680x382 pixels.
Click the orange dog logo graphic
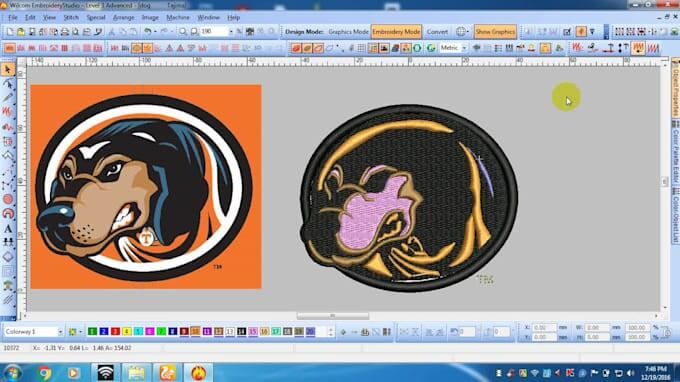pyautogui.click(x=146, y=187)
